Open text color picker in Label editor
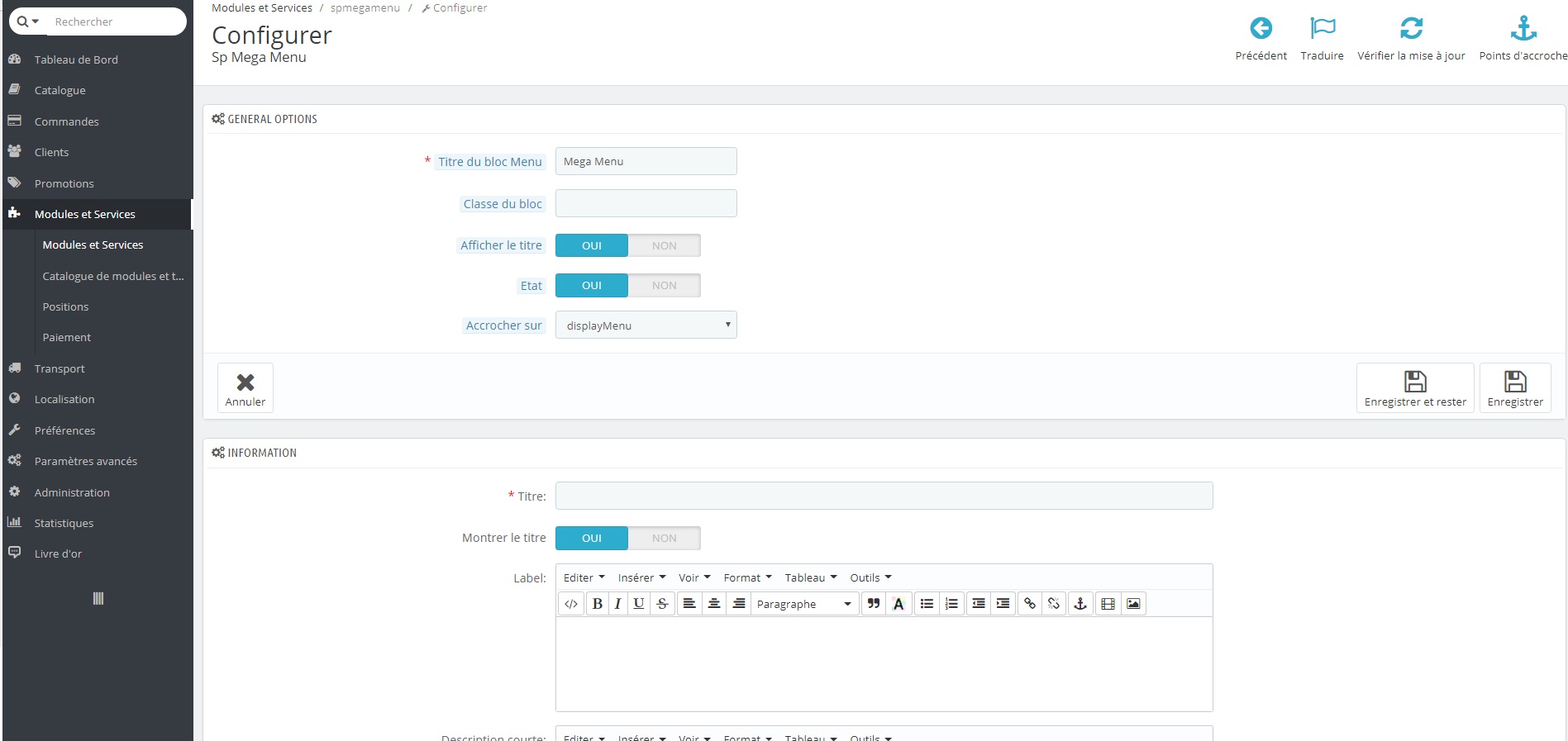Image resolution: width=1568 pixels, height=741 pixels. click(898, 604)
